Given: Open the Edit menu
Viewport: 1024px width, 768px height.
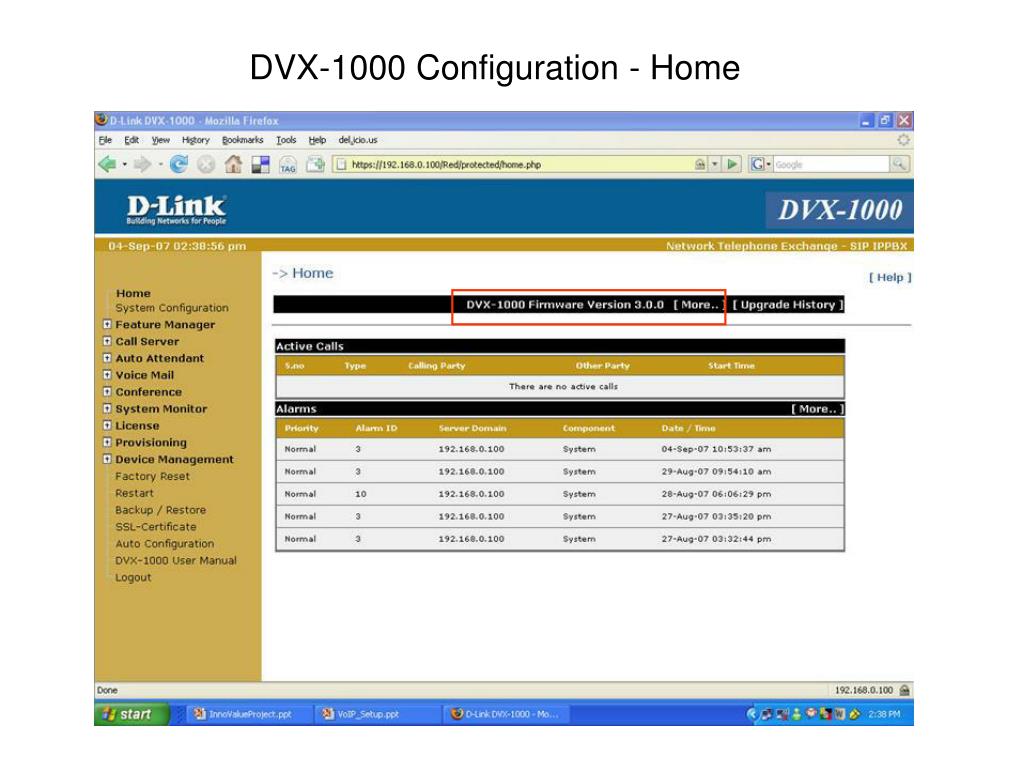Looking at the screenshot, I should pyautogui.click(x=131, y=140).
